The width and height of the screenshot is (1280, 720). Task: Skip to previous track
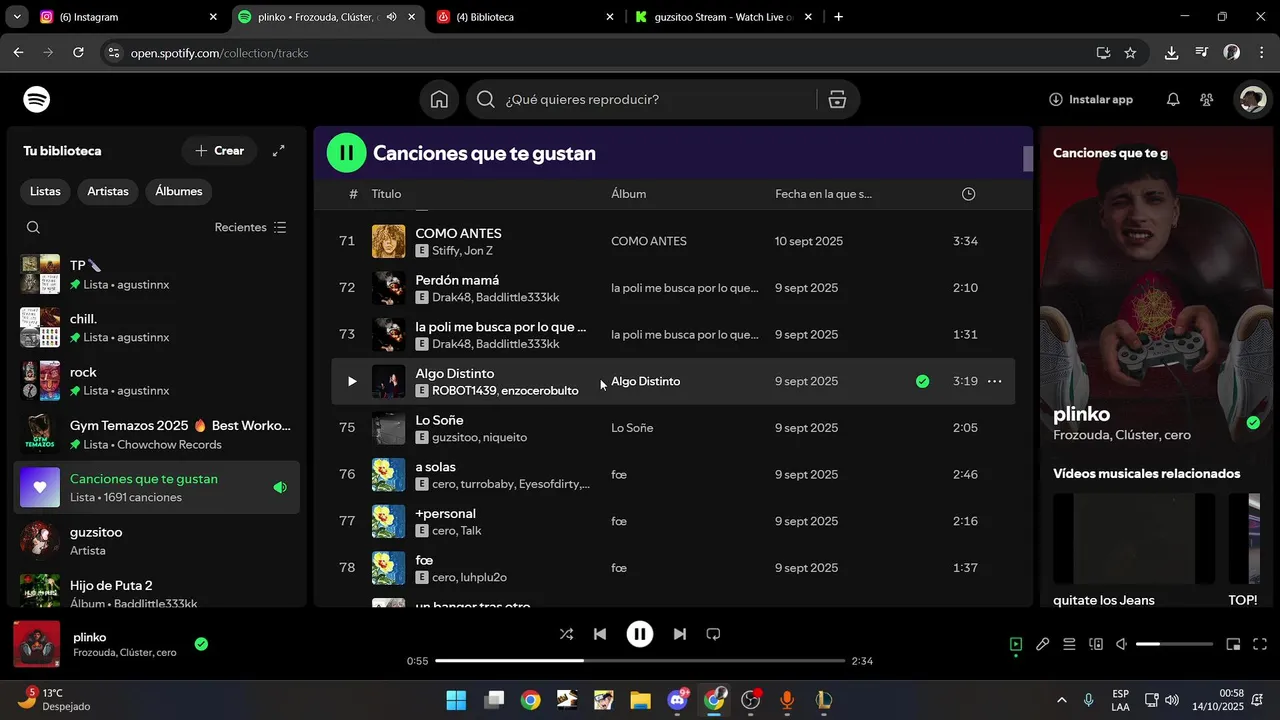[x=600, y=634]
